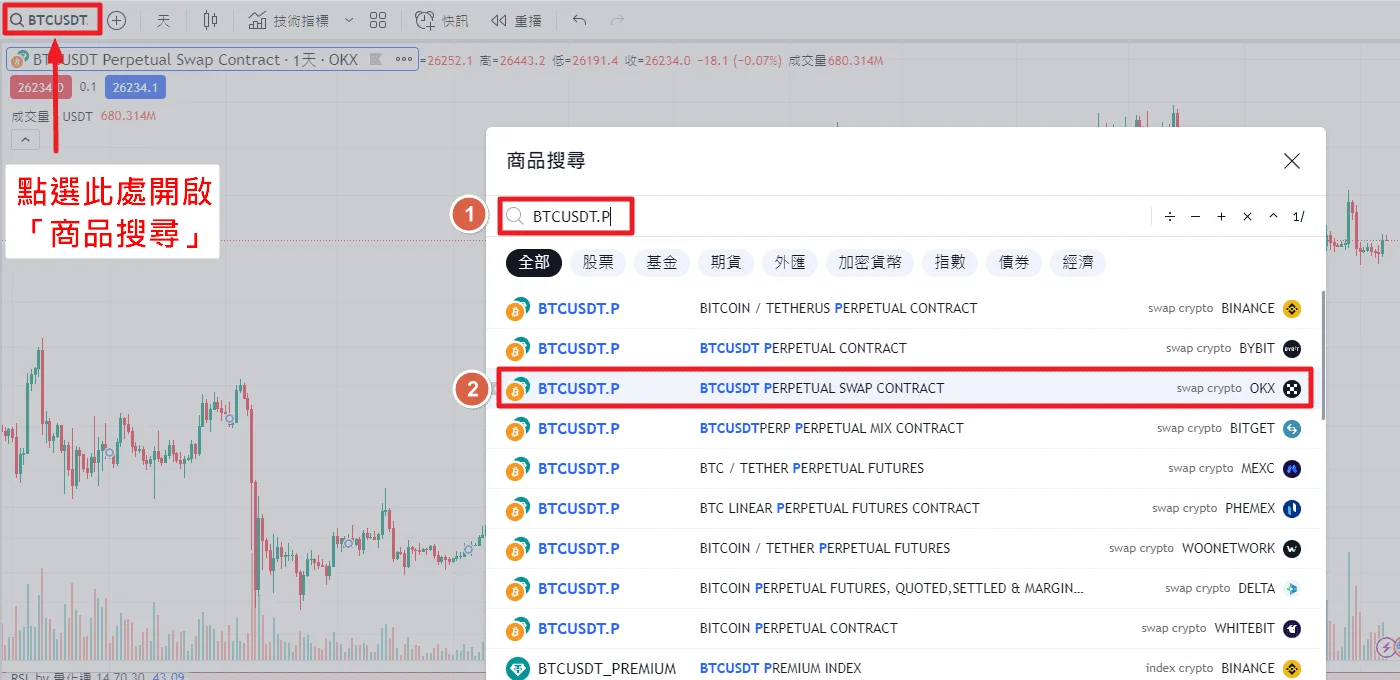The width and height of the screenshot is (1400, 680).
Task: Insert minus operator in search
Action: coord(1195,216)
